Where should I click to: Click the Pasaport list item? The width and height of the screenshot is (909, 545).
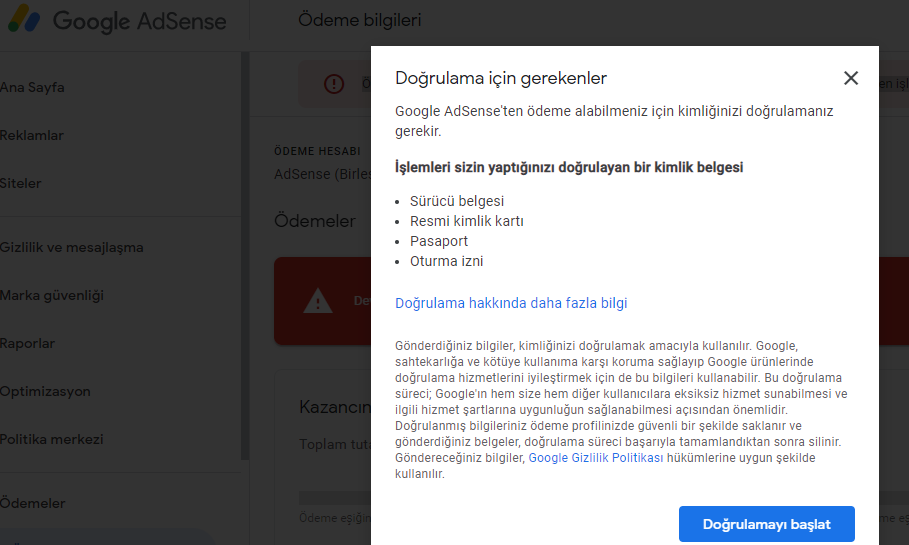pos(439,241)
